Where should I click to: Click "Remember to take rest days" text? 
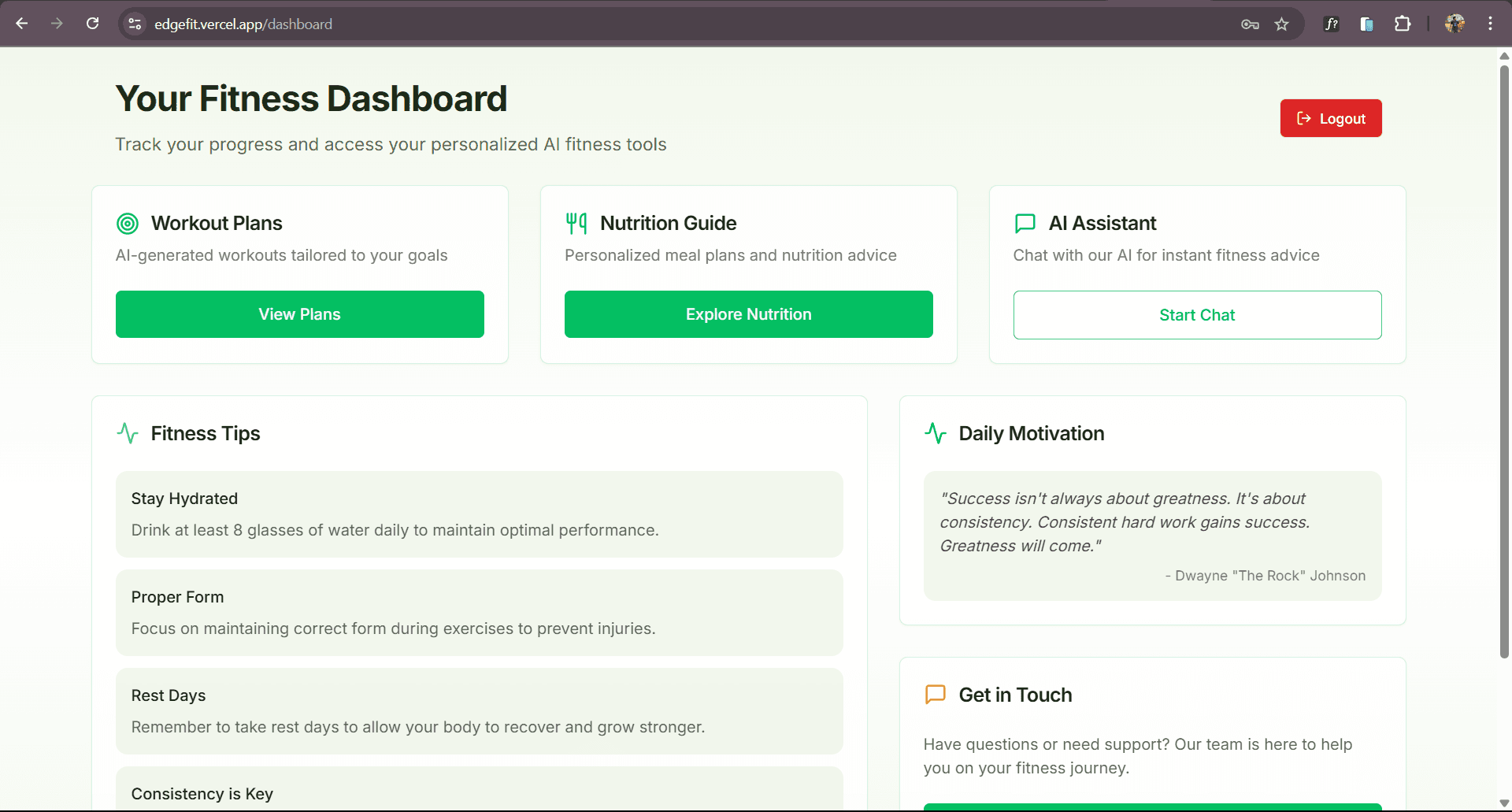pyautogui.click(x=418, y=727)
